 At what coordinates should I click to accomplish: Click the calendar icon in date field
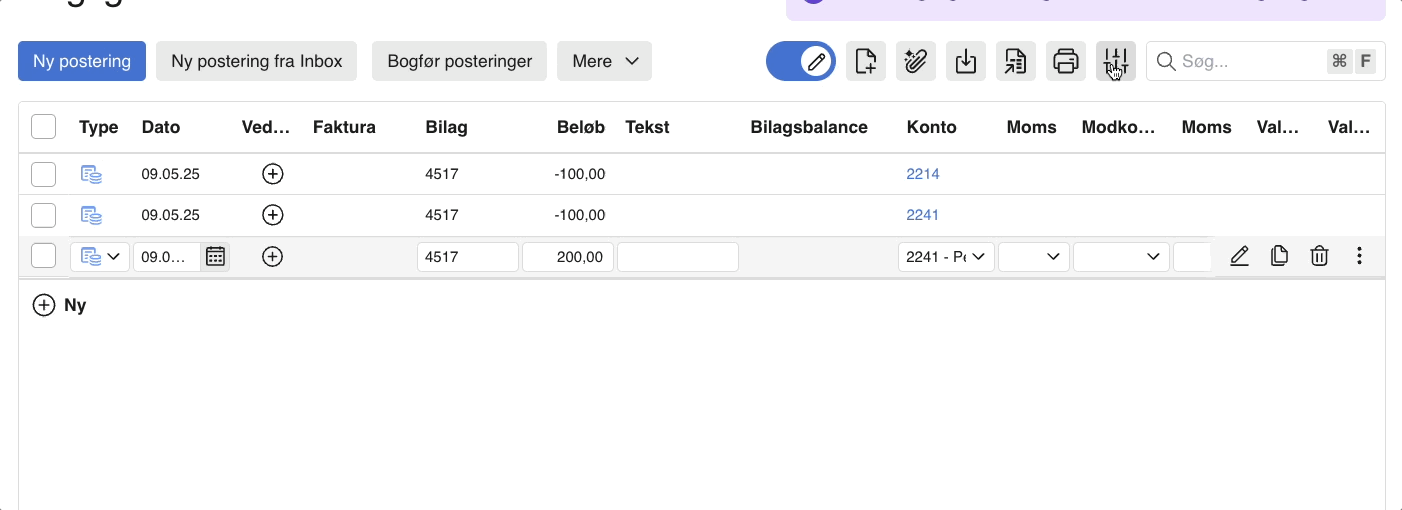[x=215, y=257]
